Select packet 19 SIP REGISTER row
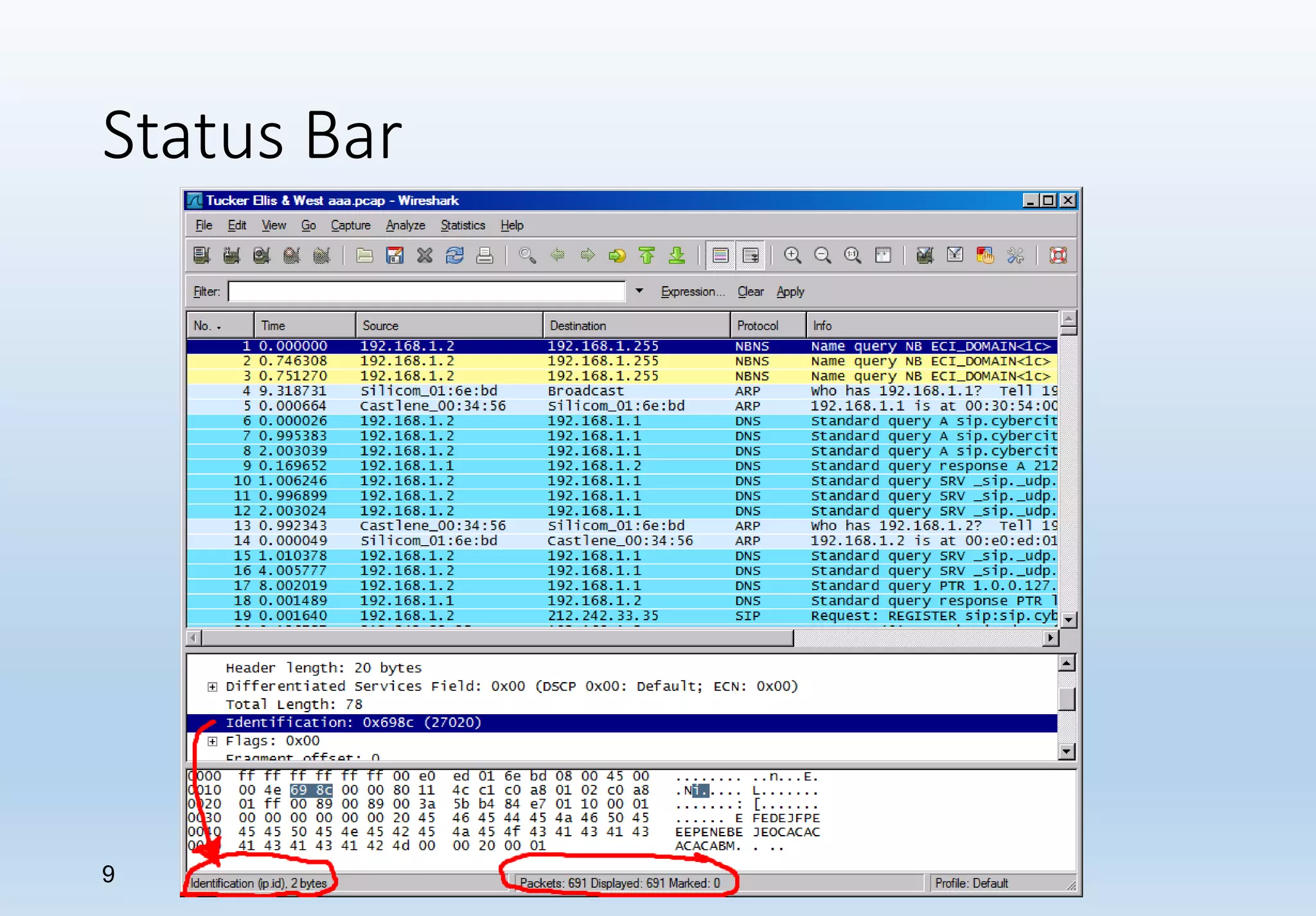Image resolution: width=1316 pixels, height=916 pixels. tap(622, 616)
